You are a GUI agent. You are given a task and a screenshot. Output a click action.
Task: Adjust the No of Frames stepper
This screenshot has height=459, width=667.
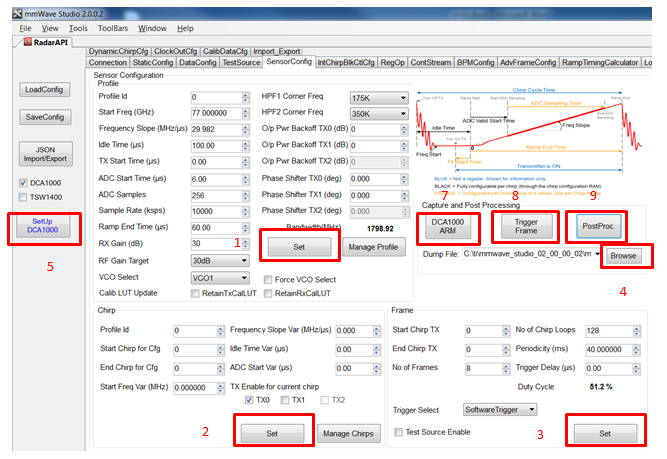[x=506, y=368]
